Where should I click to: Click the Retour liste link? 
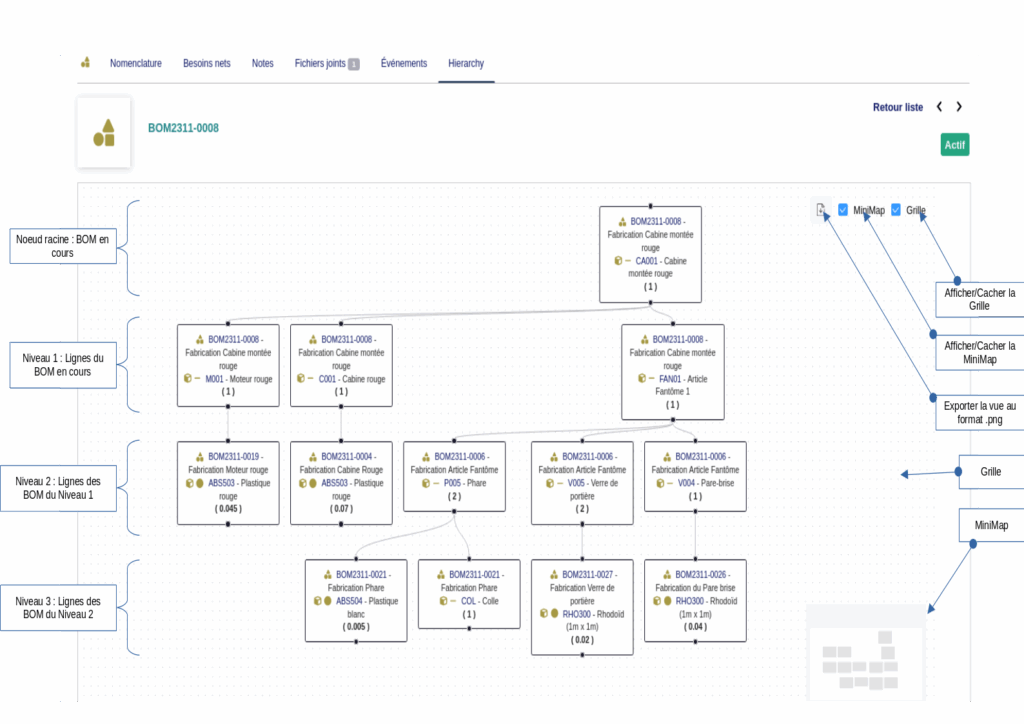(x=897, y=107)
